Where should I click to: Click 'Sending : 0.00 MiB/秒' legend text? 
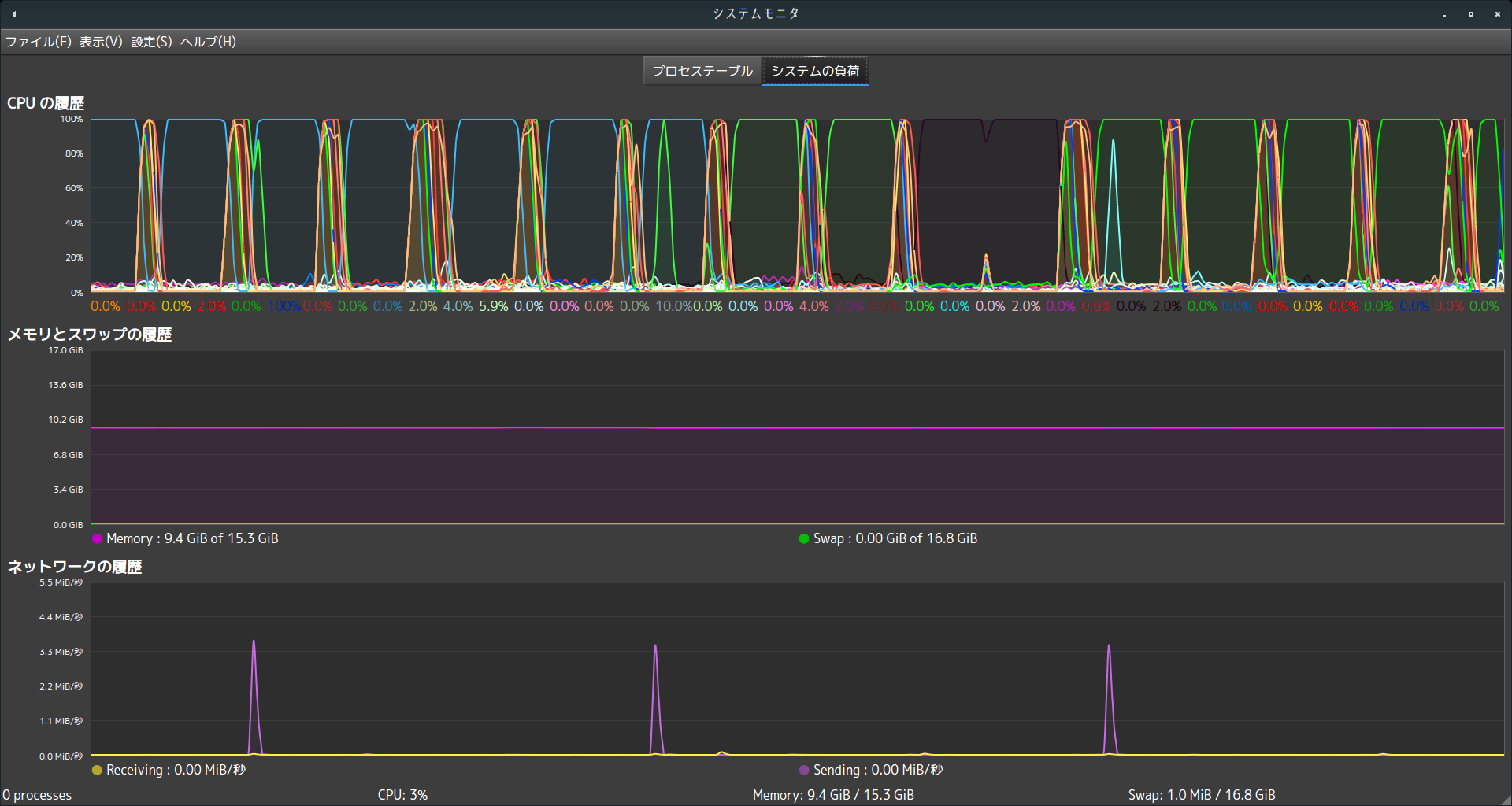[878, 770]
